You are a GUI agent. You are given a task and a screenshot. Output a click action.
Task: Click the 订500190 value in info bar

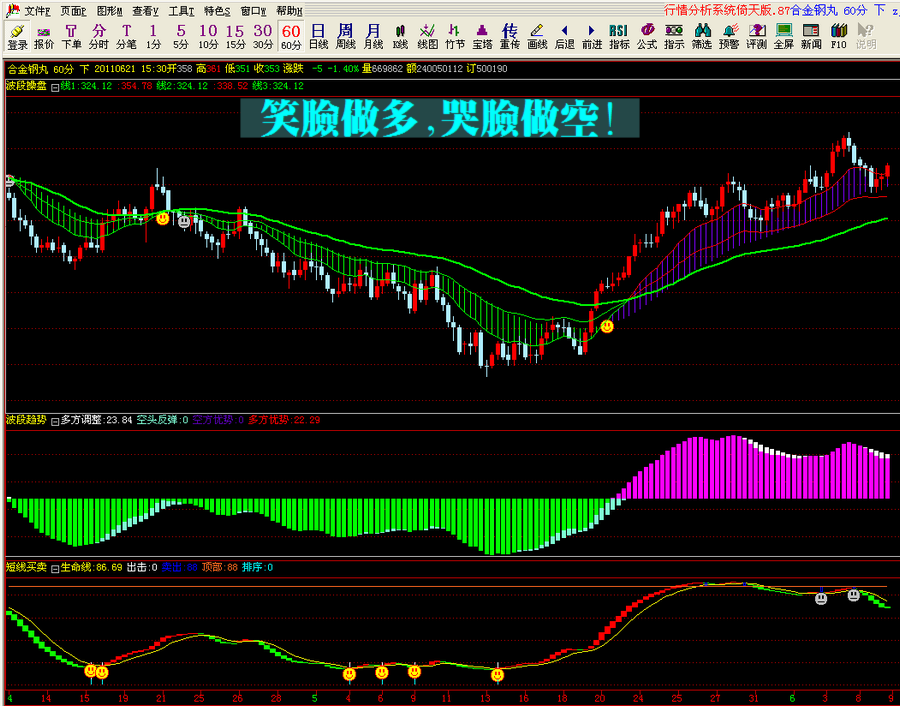pyautogui.click(x=487, y=69)
